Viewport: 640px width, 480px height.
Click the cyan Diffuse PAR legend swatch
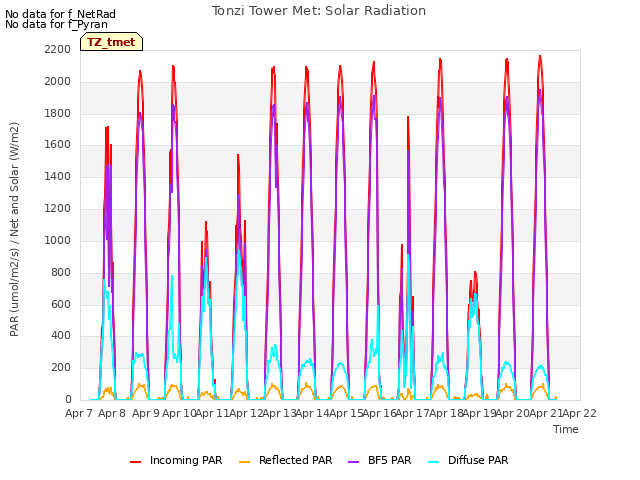click(x=433, y=462)
